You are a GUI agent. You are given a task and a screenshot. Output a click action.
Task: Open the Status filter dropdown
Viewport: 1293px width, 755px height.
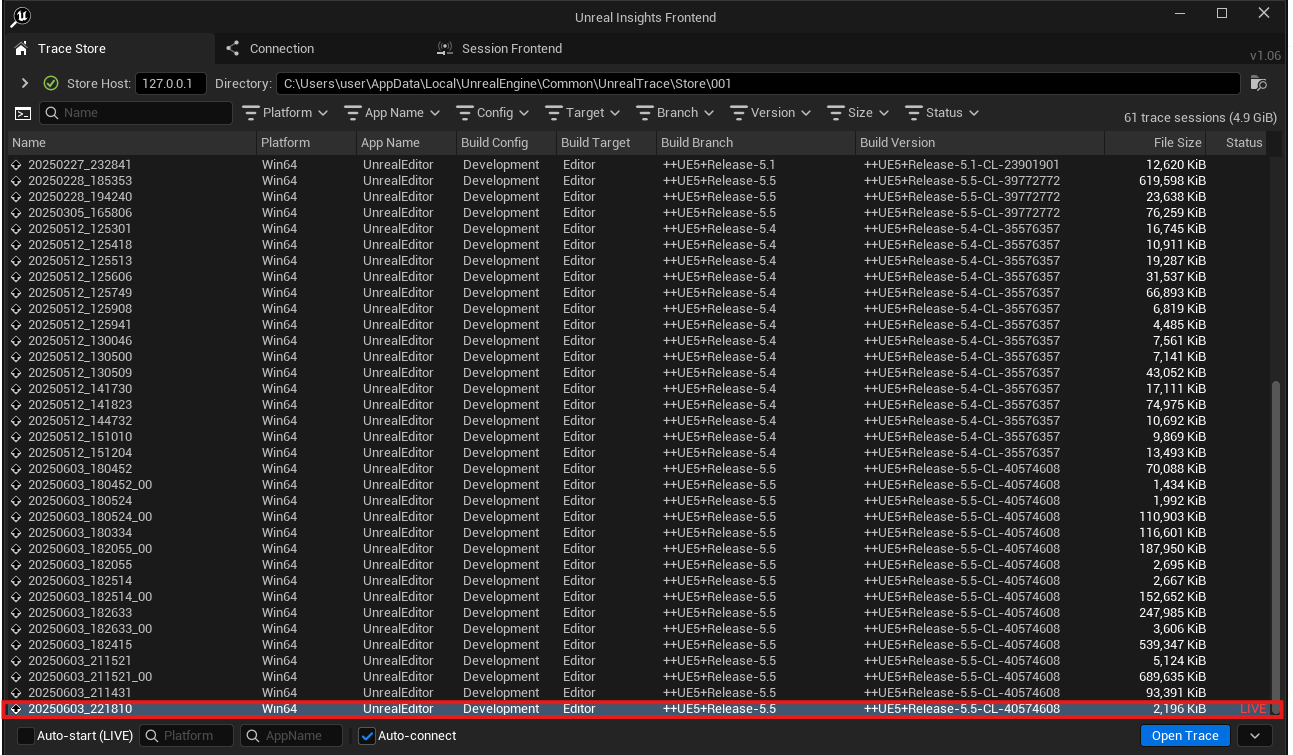click(942, 113)
